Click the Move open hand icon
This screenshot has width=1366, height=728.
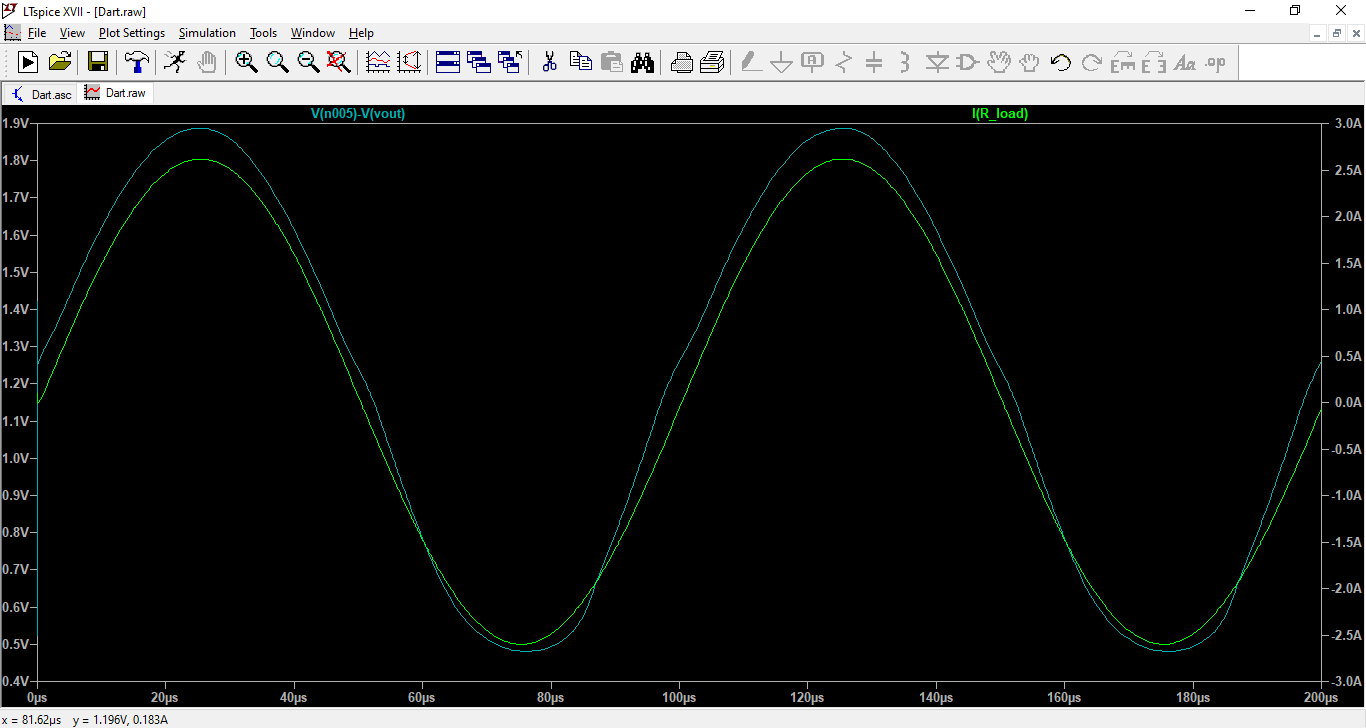998,62
